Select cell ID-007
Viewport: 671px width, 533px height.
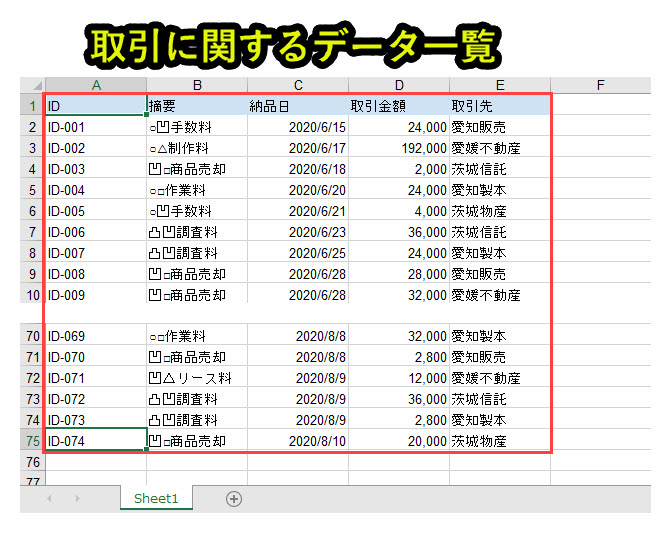coord(96,252)
